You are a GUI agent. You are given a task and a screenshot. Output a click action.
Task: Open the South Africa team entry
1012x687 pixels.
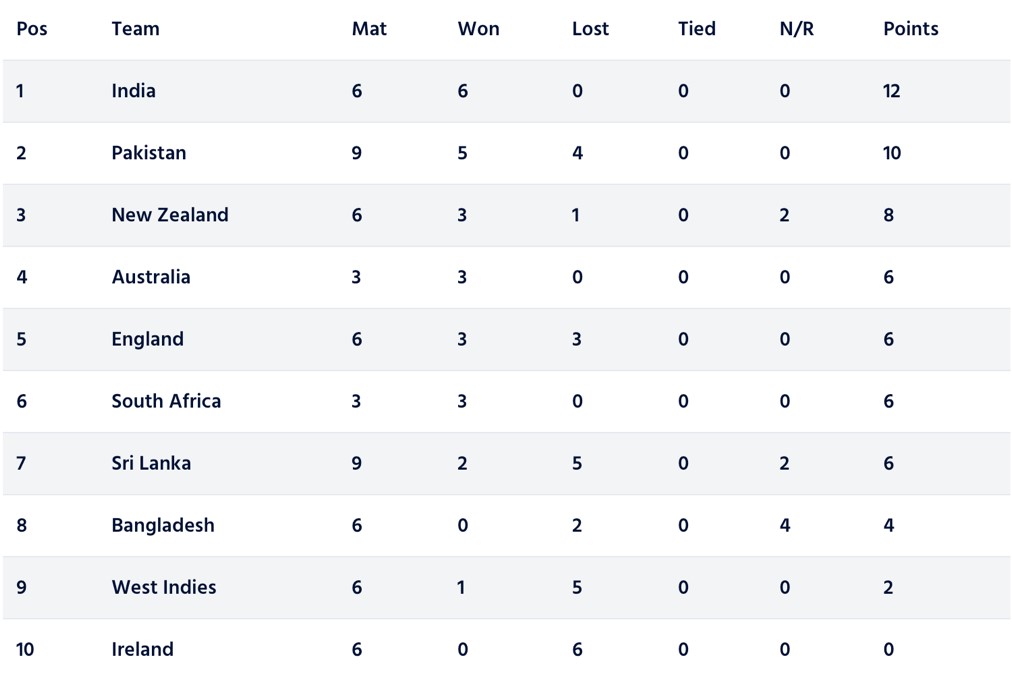point(166,401)
